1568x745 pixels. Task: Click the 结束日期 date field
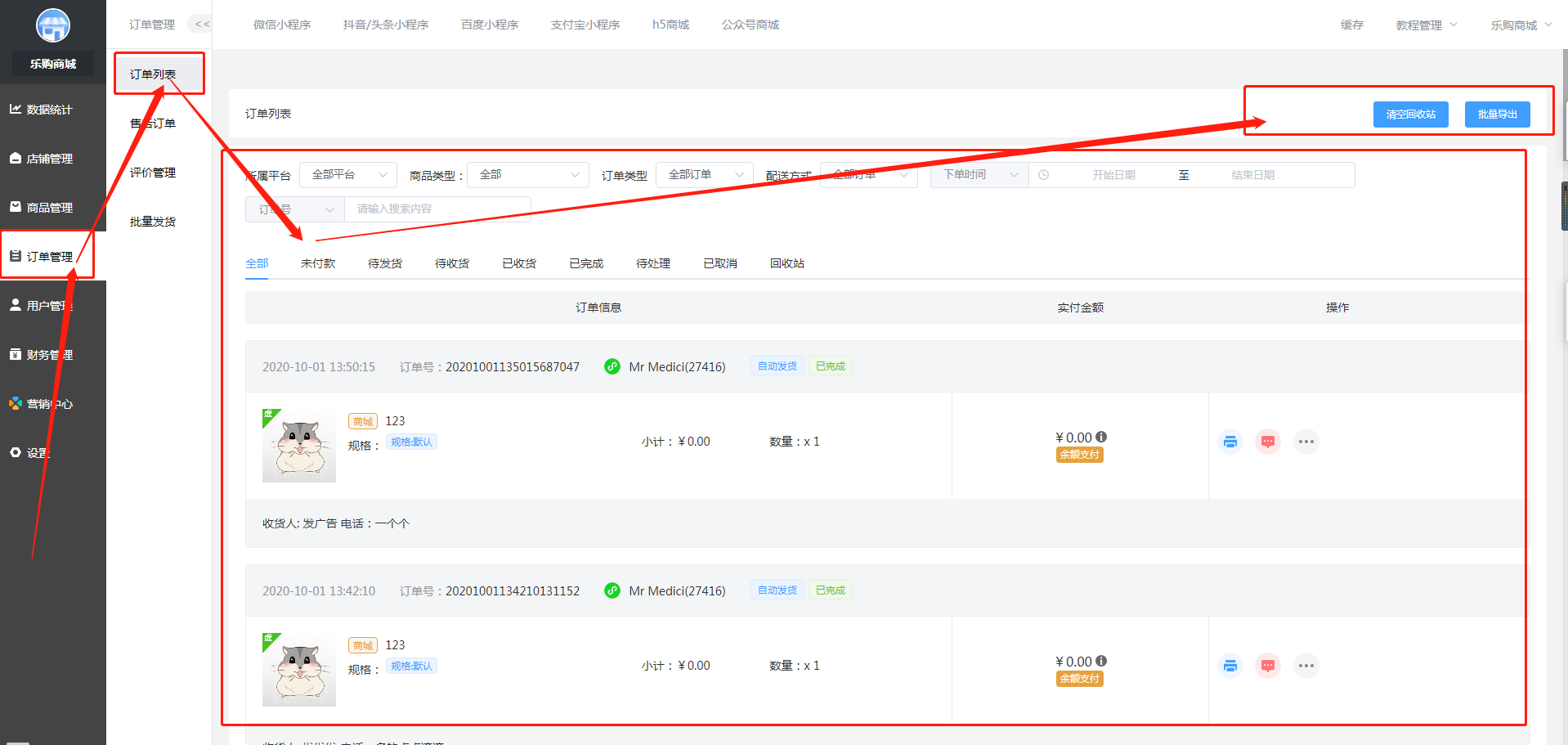click(1253, 175)
